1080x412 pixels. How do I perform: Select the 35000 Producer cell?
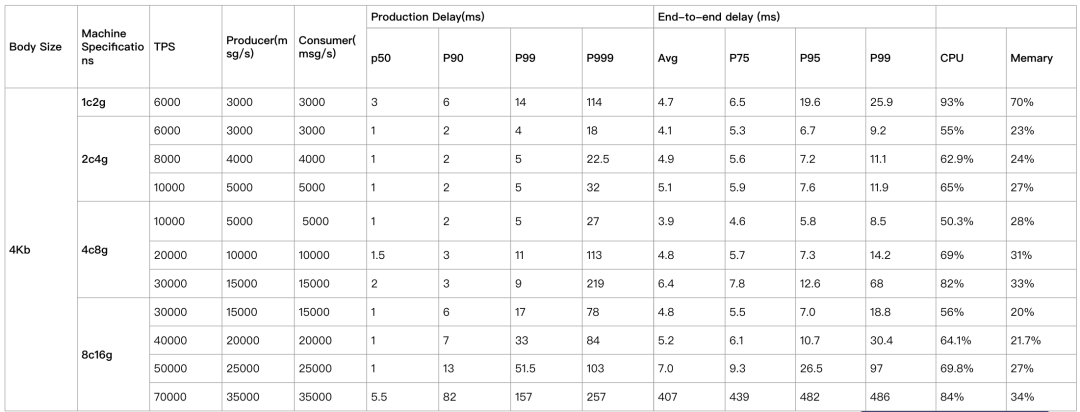click(258, 397)
